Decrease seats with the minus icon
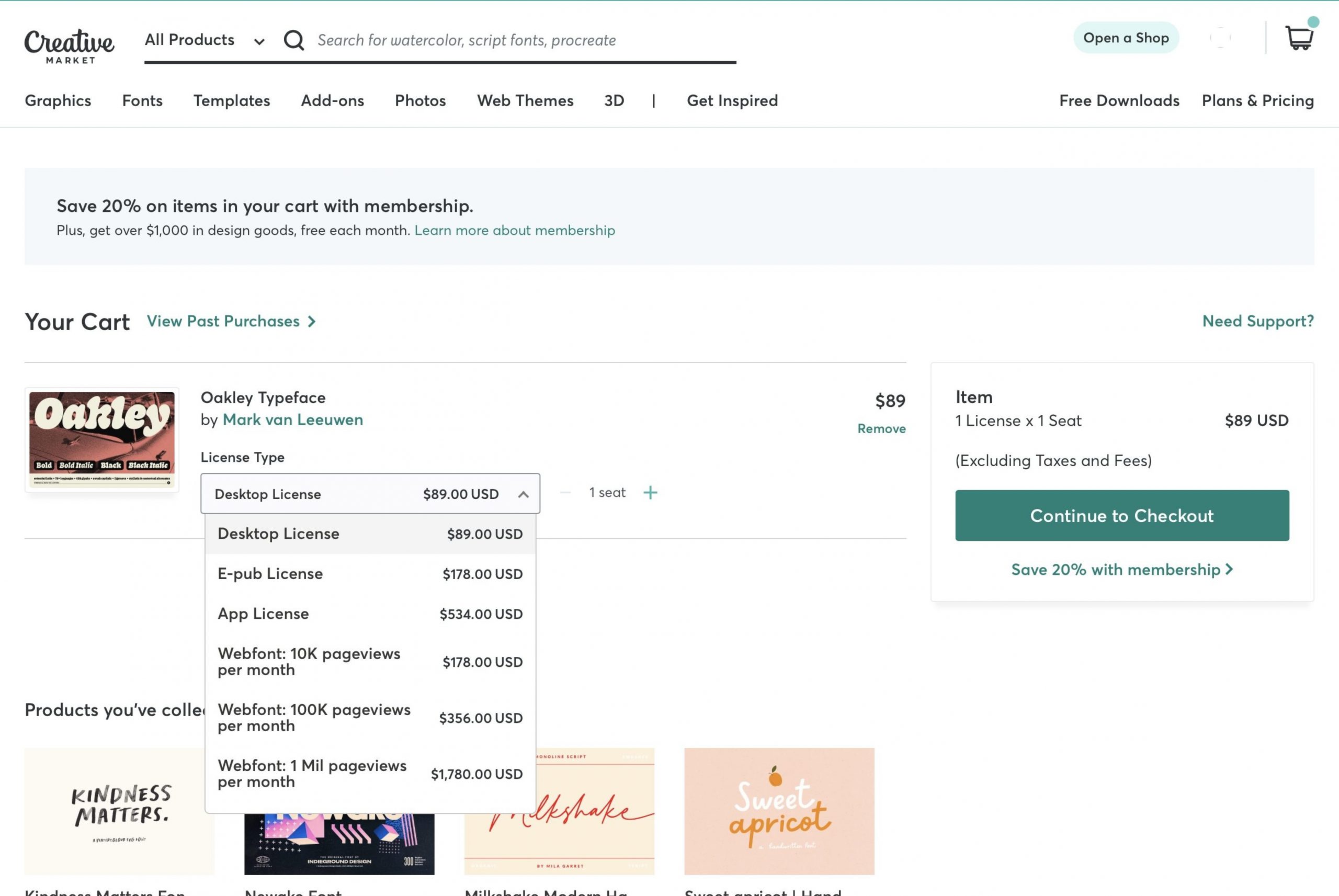 tap(565, 493)
